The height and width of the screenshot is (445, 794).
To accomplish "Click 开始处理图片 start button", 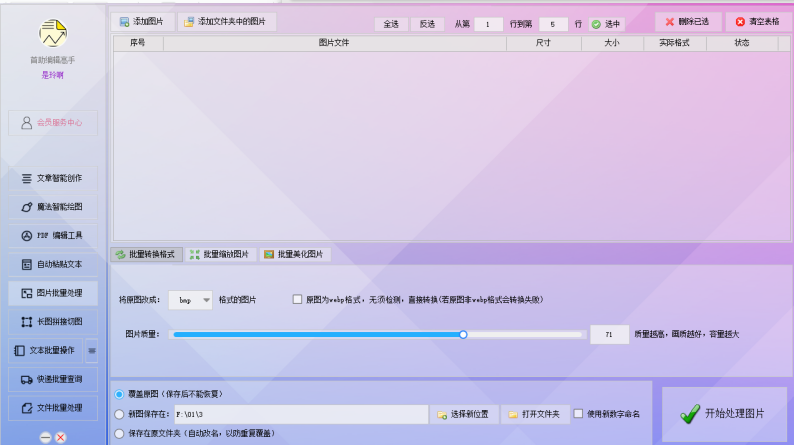I will coord(724,414).
